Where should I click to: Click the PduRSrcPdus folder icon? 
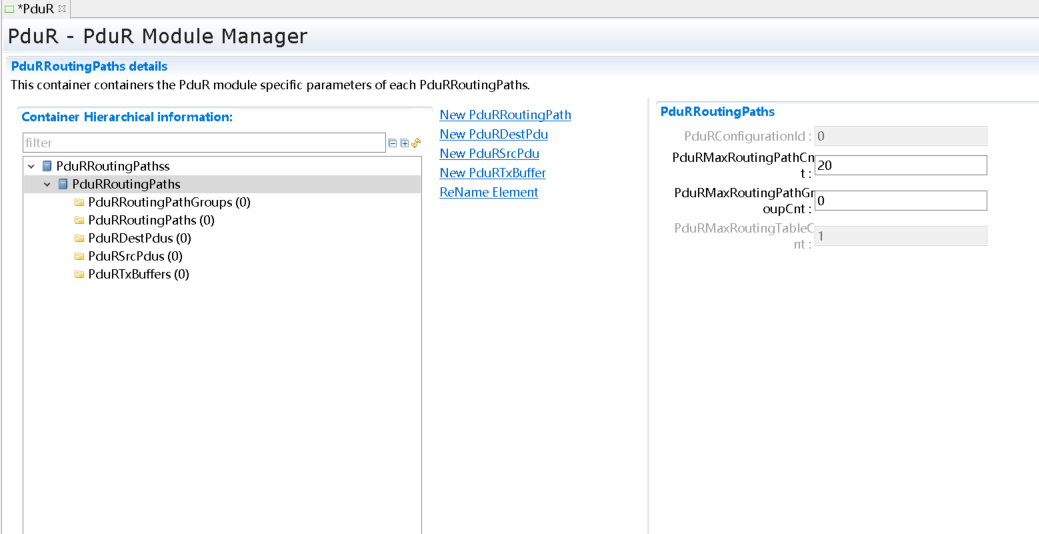[79, 256]
